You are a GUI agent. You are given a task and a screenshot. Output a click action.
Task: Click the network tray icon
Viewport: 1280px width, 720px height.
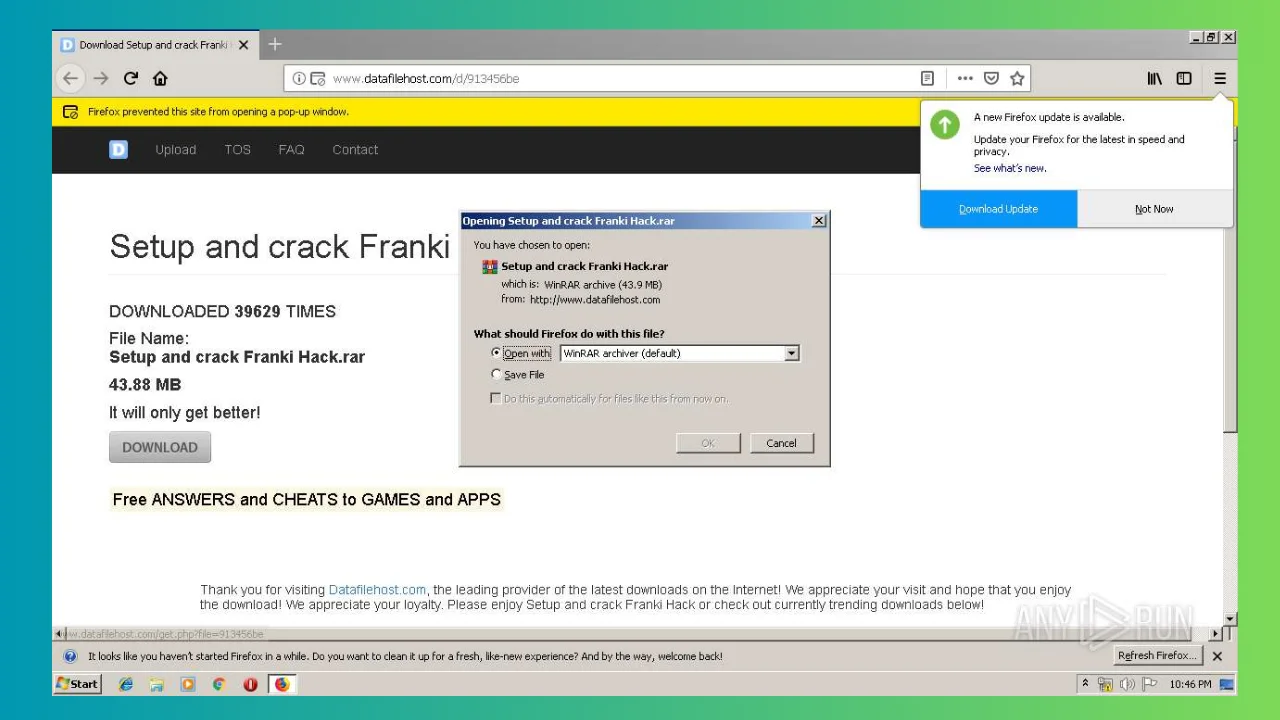[x=1106, y=684]
